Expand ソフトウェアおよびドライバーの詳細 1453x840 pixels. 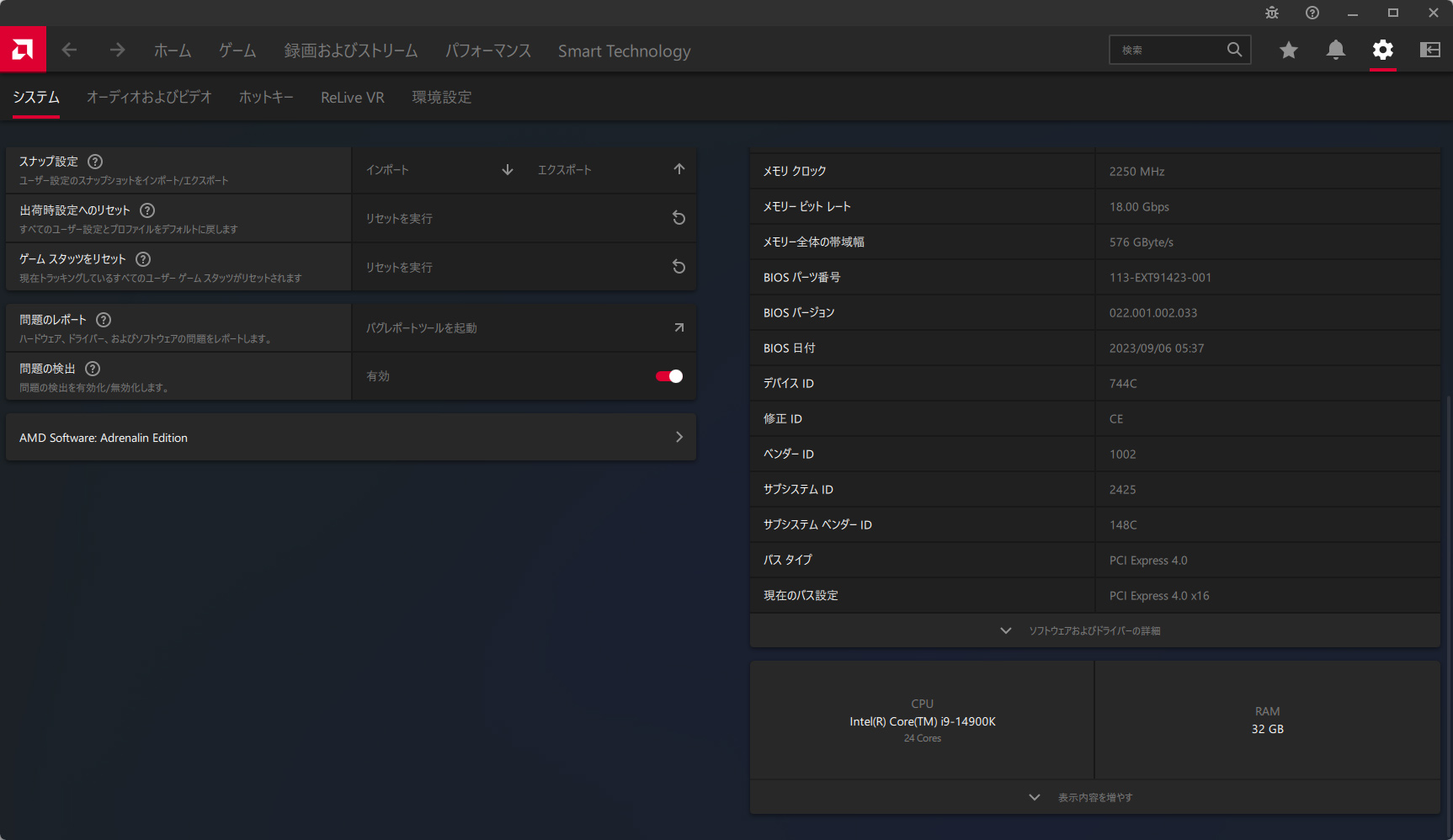(1094, 630)
